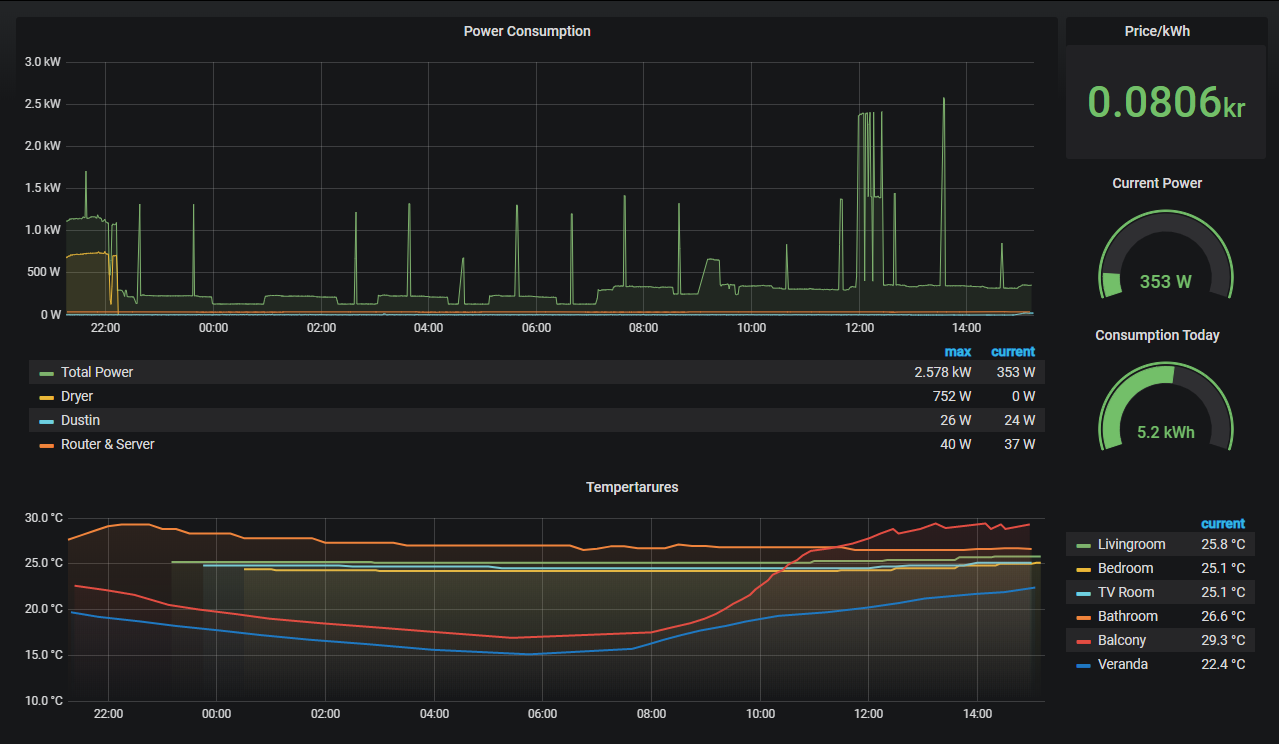The image size is (1279, 744).
Task: Sort power legend by current column
Action: pyautogui.click(x=1012, y=351)
